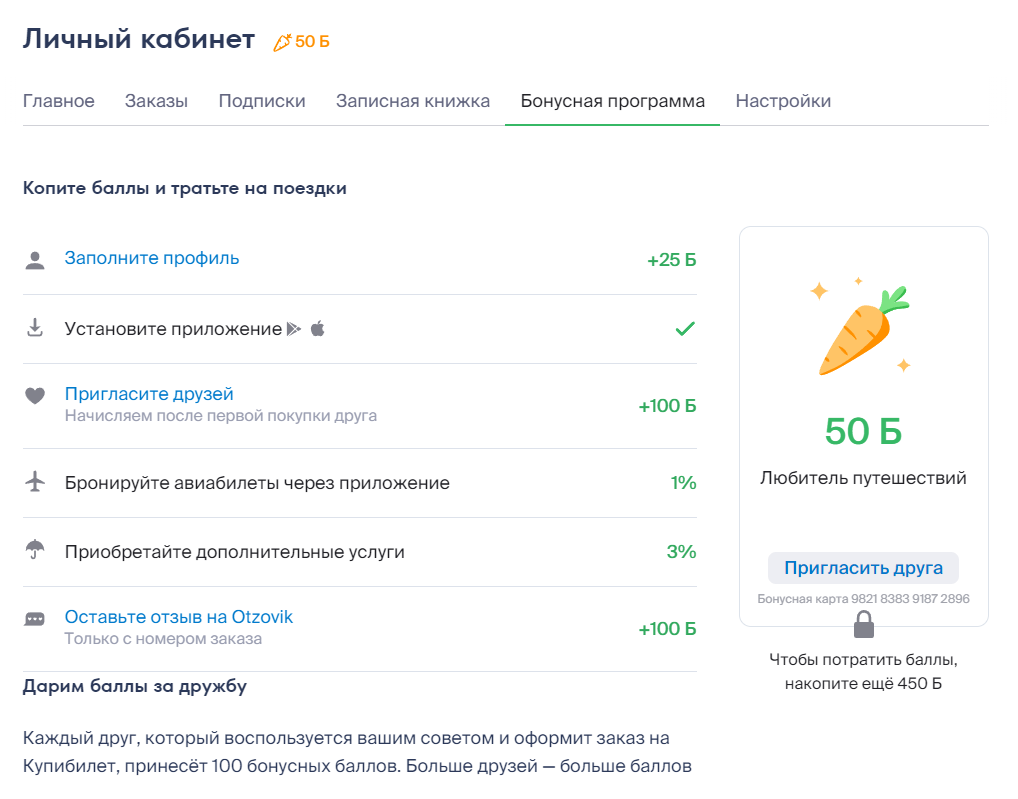Screen dimensions: 1018x799
Task: Open the Apple App Store icon
Action: coord(318,329)
